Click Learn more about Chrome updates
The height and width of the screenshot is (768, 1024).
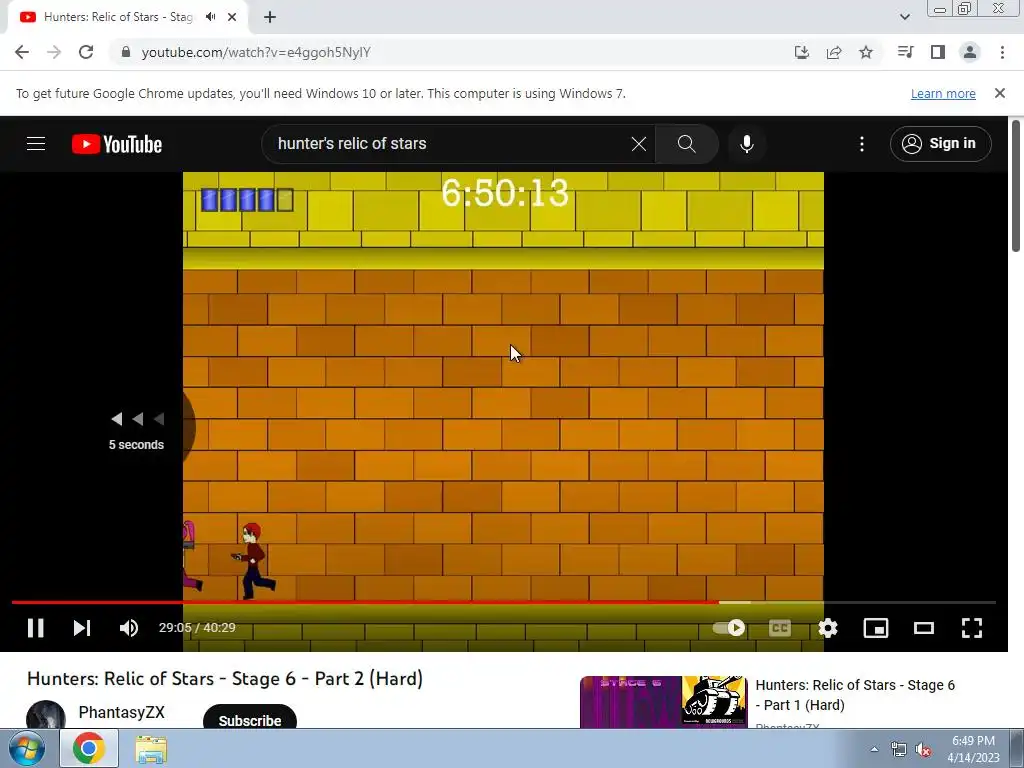click(943, 93)
